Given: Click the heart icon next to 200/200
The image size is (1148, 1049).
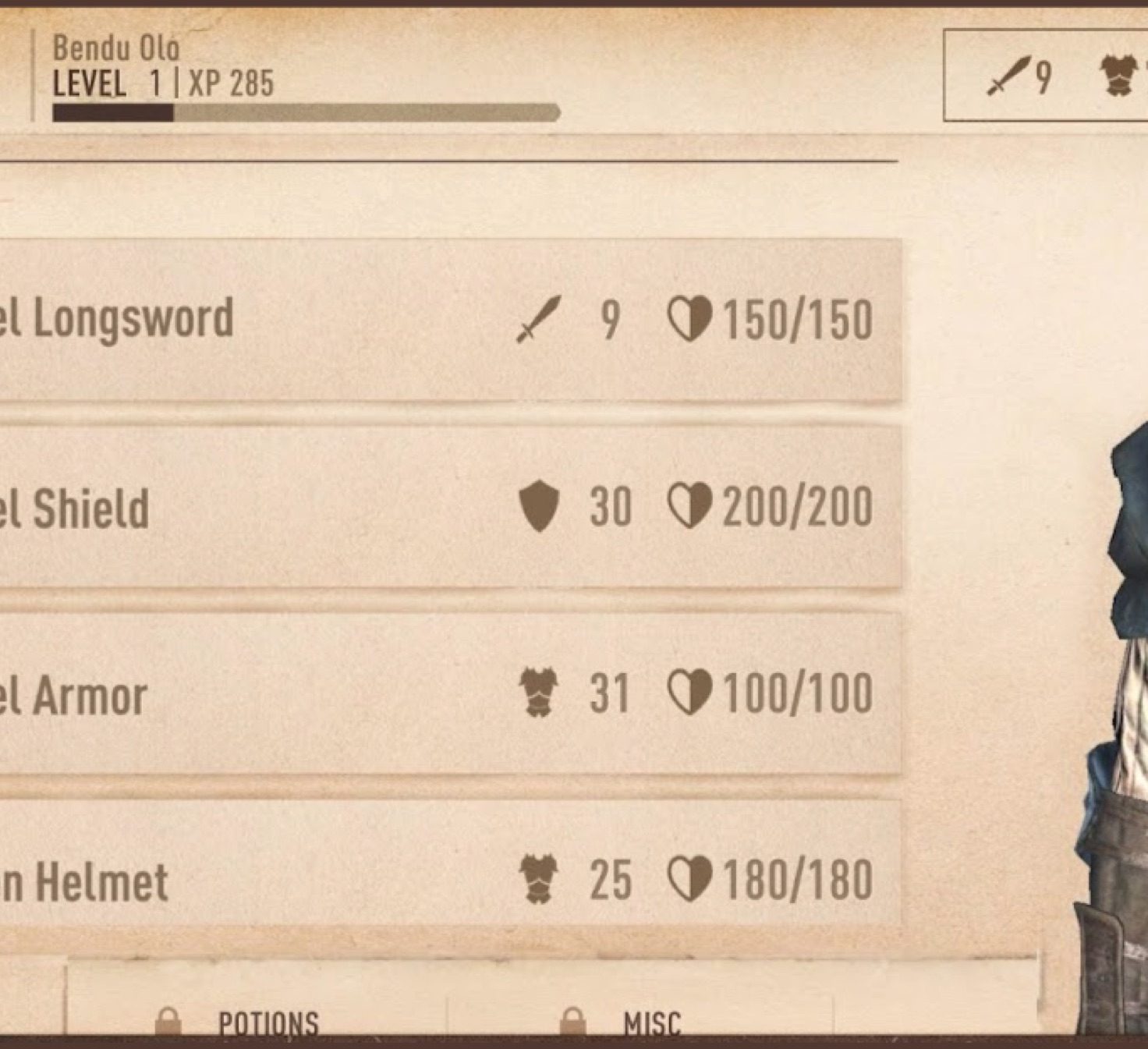Looking at the screenshot, I should 690,505.
